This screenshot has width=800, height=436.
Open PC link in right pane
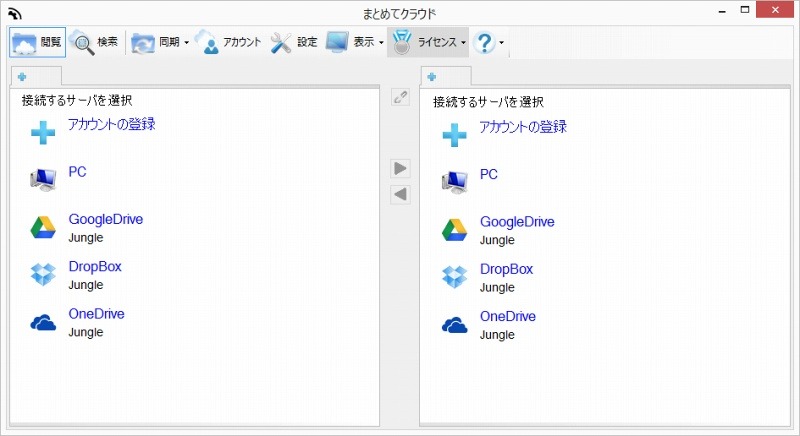coord(489,174)
